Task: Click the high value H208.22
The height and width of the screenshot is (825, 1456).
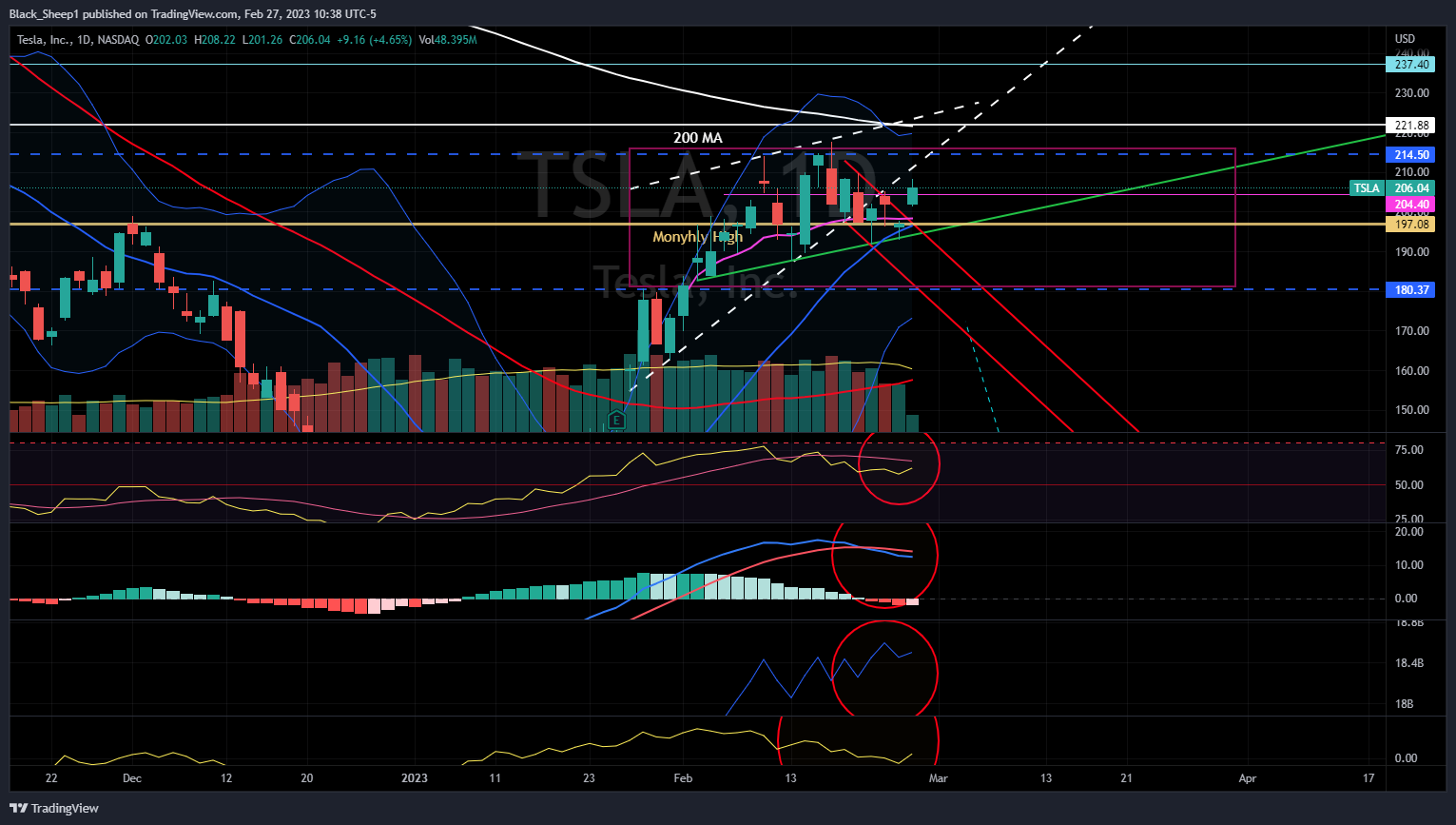Action: [214, 40]
